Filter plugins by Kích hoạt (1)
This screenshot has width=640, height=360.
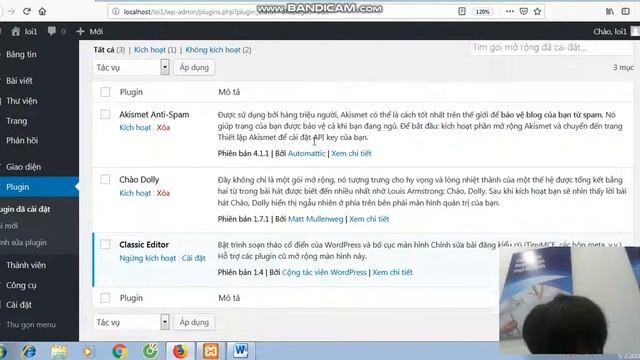click(x=155, y=50)
